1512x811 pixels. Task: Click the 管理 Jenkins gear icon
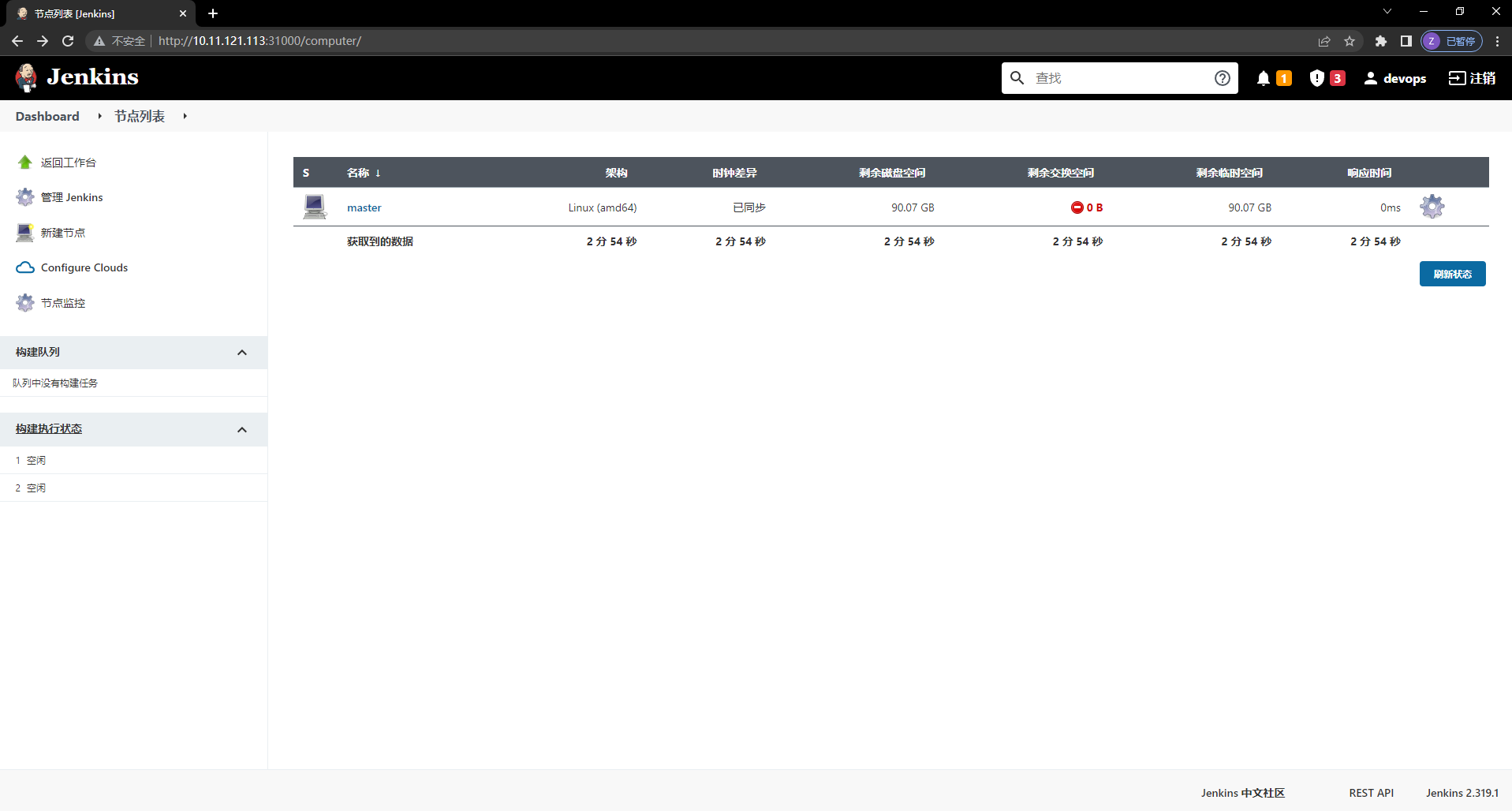tap(25, 197)
